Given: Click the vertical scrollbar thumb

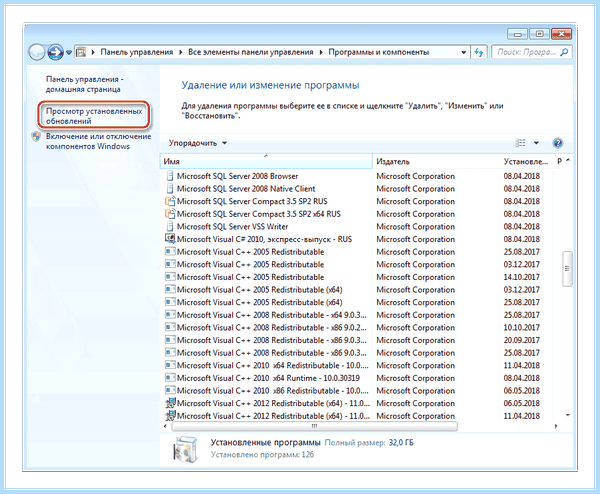Looking at the screenshot, I should [x=567, y=269].
